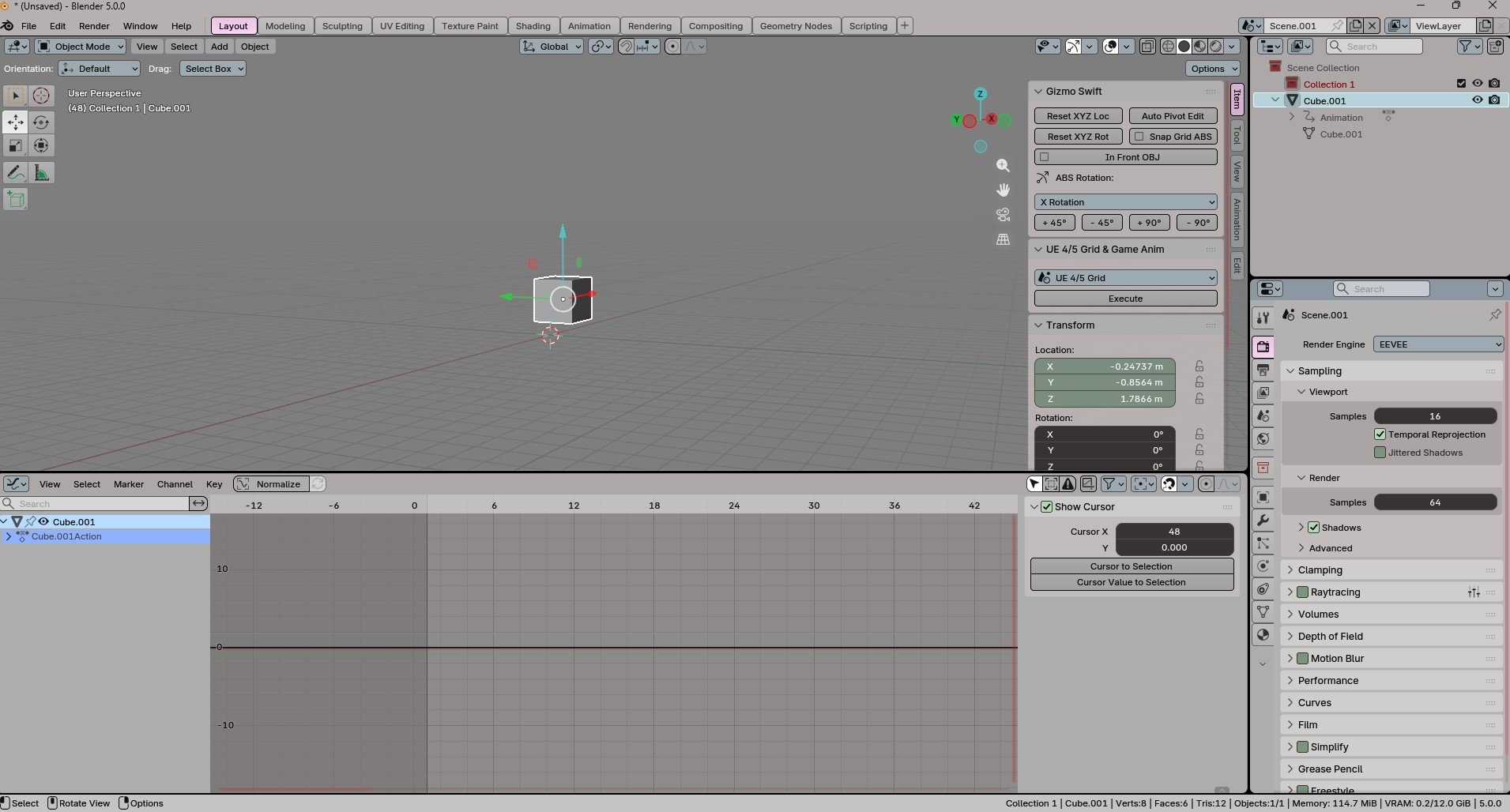The height and width of the screenshot is (812, 1510).
Task: Click the Outliner search field
Action: click(x=1374, y=47)
